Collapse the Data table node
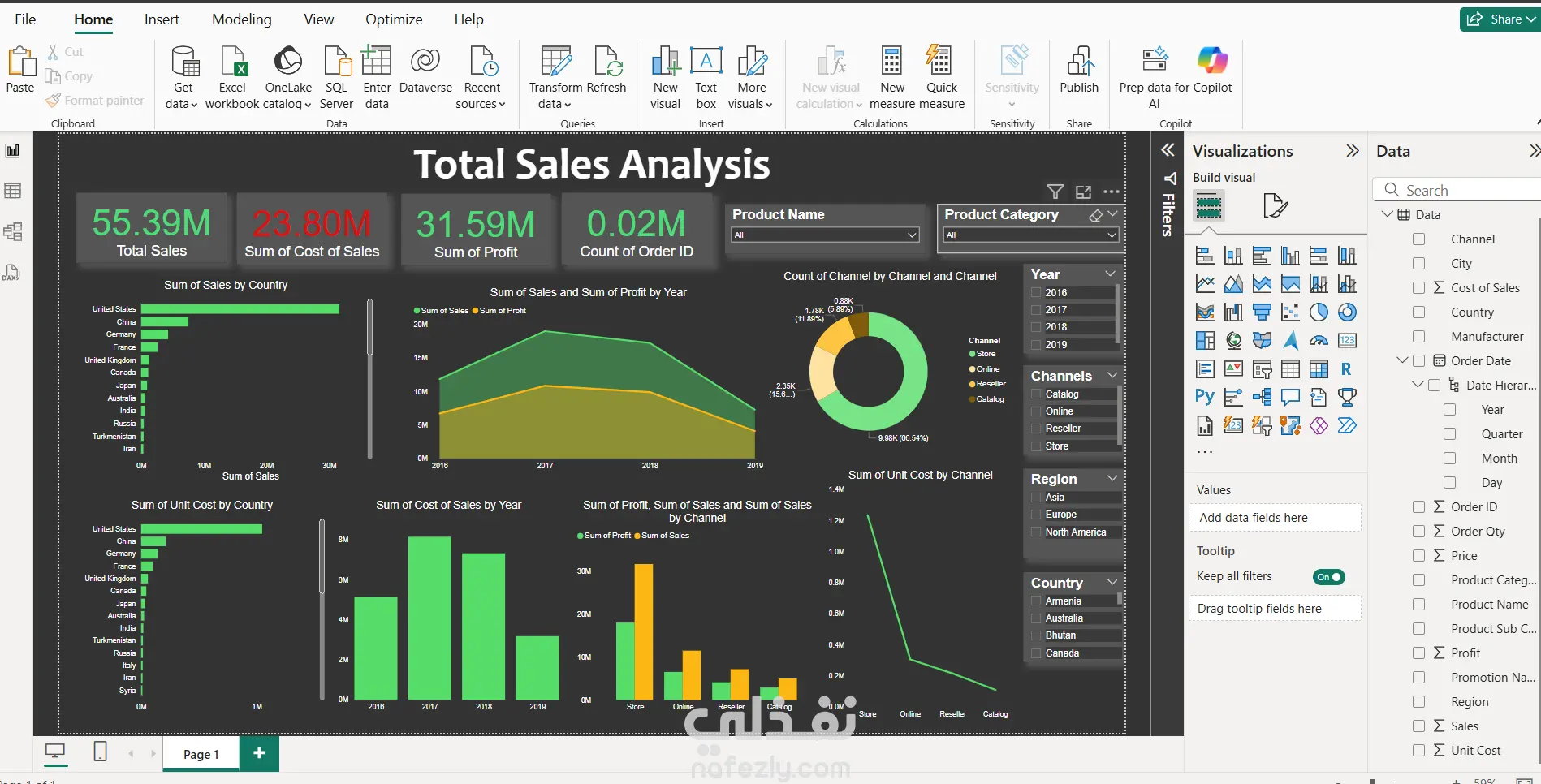This screenshot has height=784, width=1541. pyautogui.click(x=1387, y=214)
